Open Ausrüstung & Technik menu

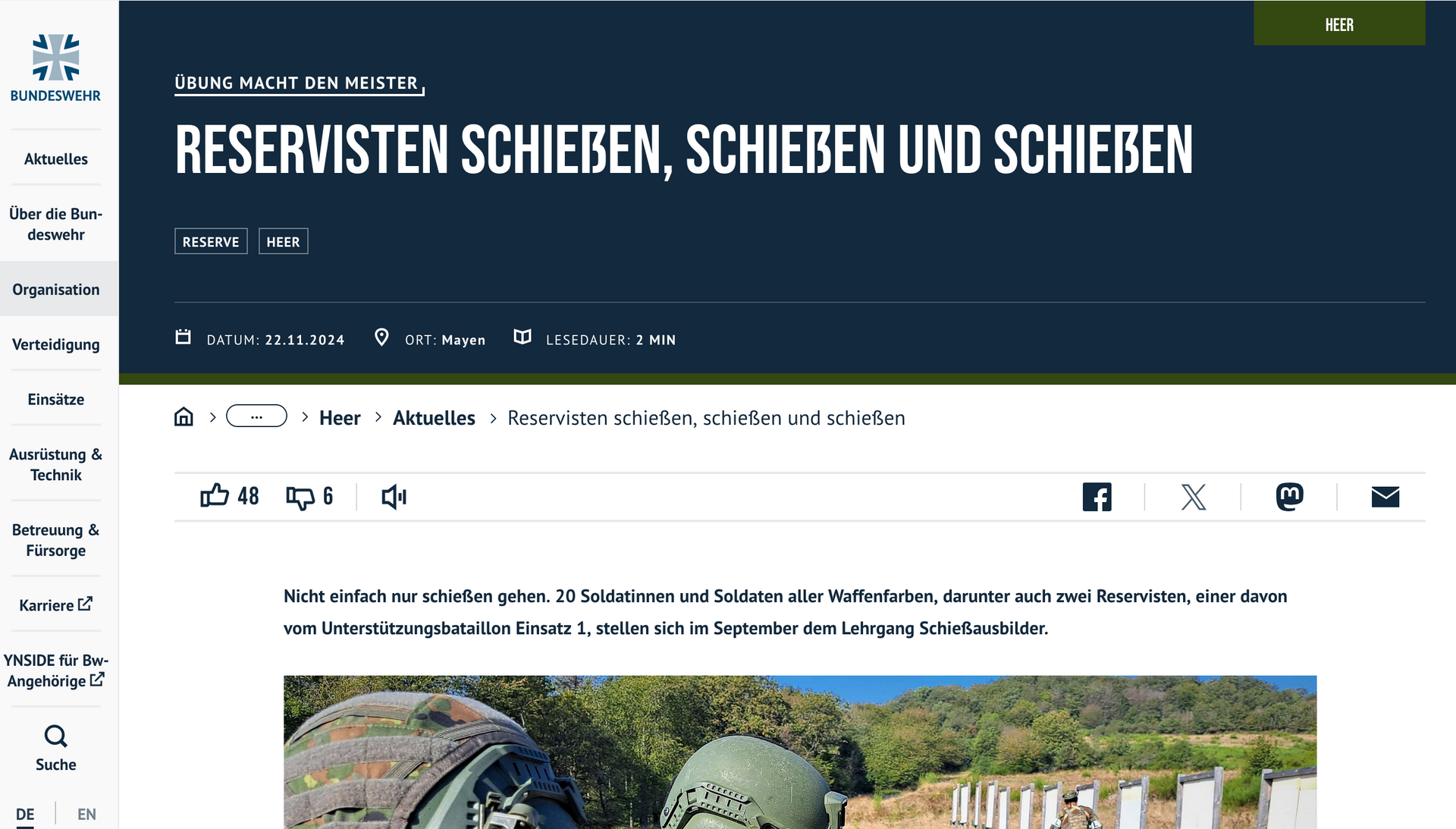click(x=55, y=464)
